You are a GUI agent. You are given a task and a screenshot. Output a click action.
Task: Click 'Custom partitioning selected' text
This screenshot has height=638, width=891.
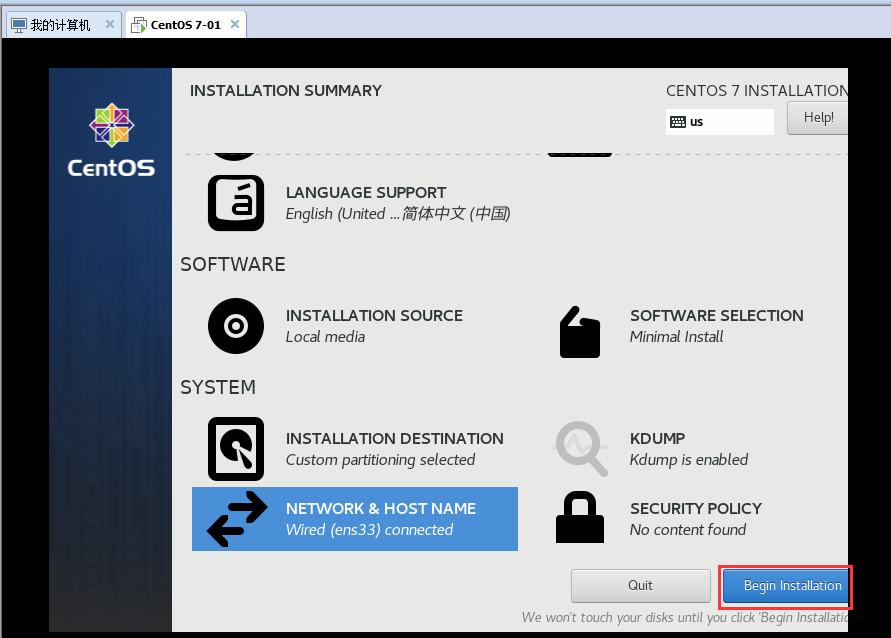click(x=380, y=460)
